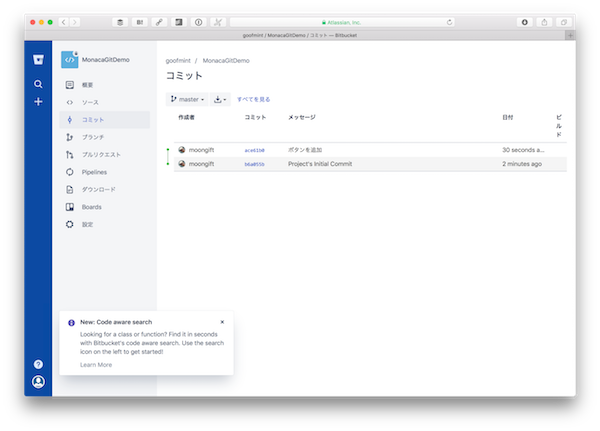600x431 pixels.
Task: Click the info icon in notification
Action: click(71, 323)
